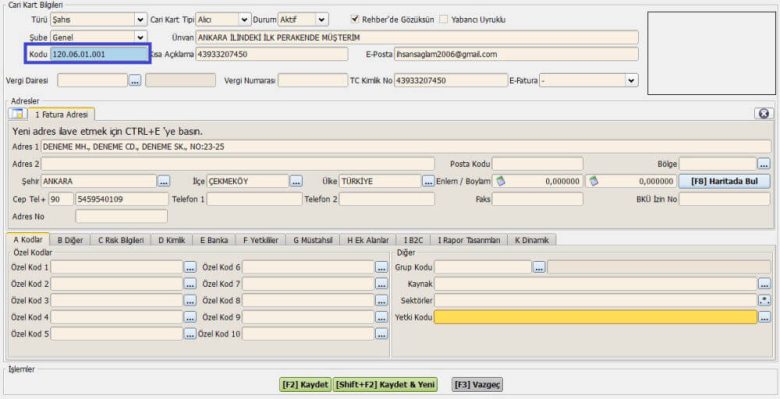This screenshot has width=780, height=399.
Task: Open lookup for Özel Kod 2
Action: click(190, 284)
